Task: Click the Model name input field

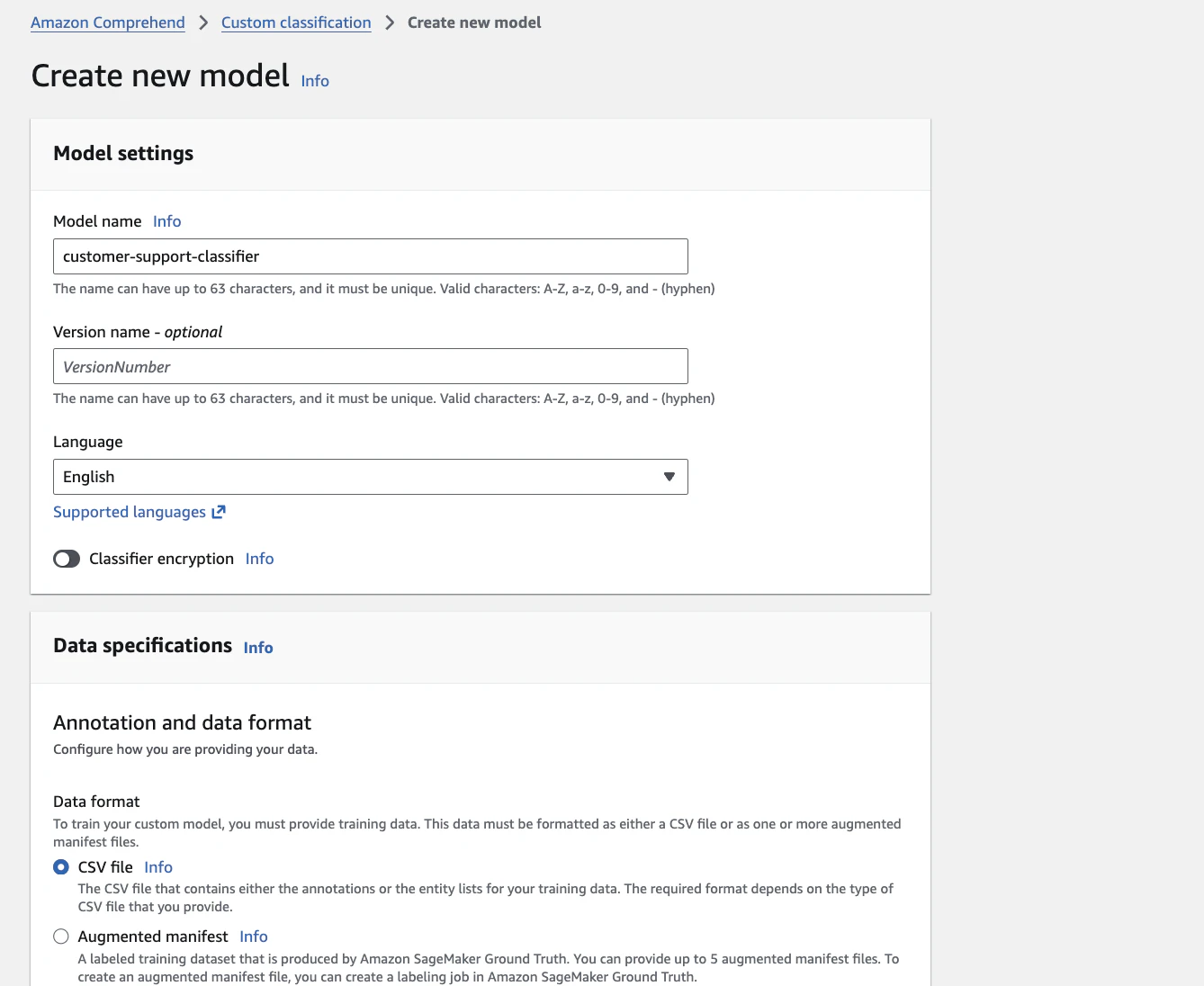Action: tap(371, 256)
